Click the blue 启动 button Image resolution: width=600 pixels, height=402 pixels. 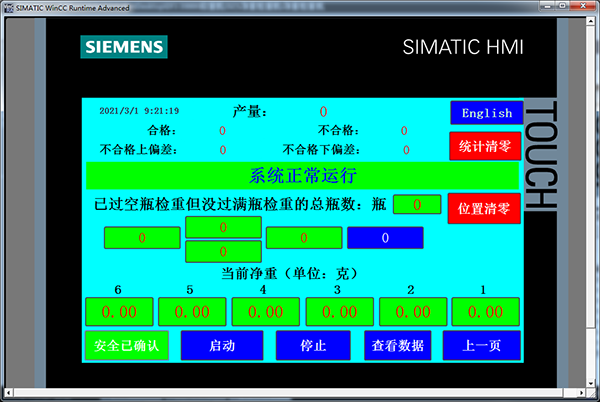pyautogui.click(x=222, y=345)
